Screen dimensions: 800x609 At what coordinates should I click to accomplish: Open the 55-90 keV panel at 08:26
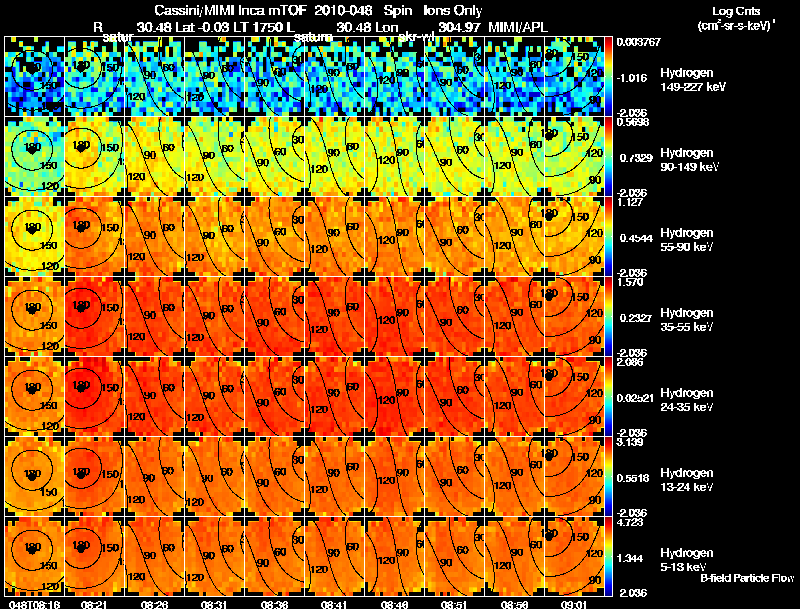point(154,236)
